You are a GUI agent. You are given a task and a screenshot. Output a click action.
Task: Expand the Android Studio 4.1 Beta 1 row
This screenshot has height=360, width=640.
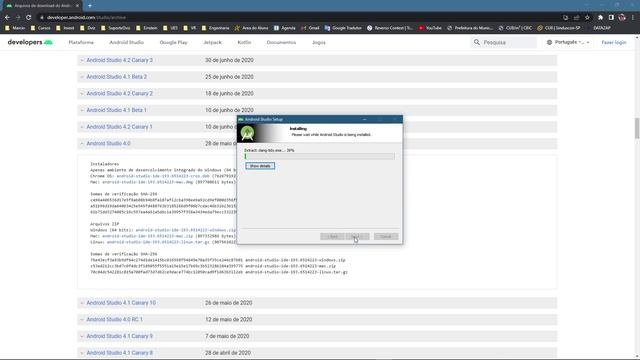point(317,110)
